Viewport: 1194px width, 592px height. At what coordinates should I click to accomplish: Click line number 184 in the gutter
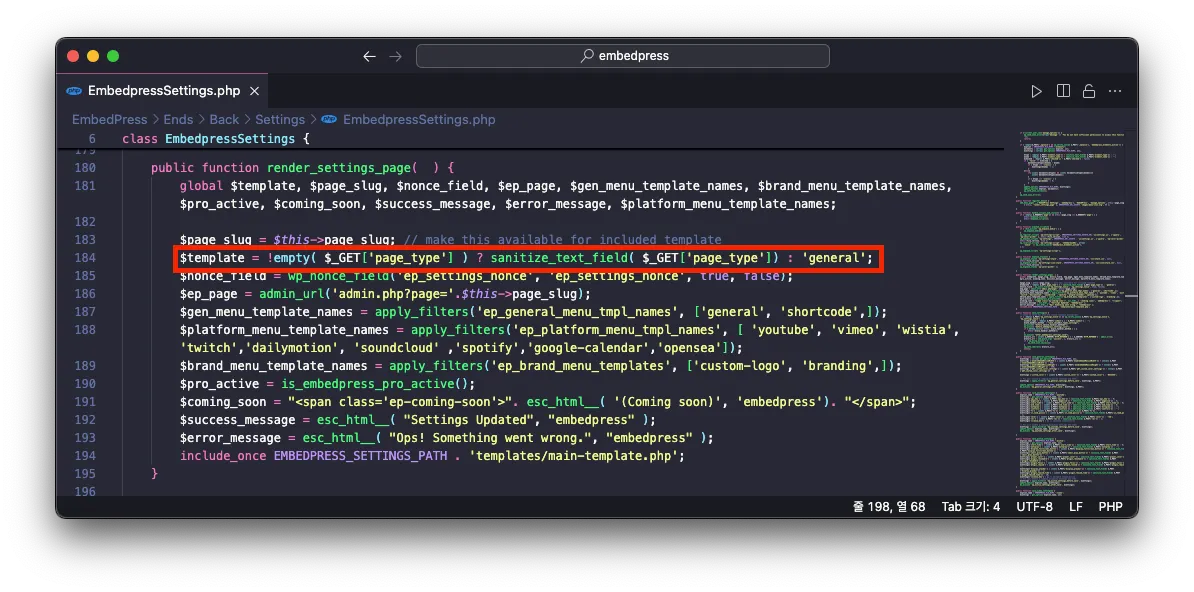click(x=85, y=258)
